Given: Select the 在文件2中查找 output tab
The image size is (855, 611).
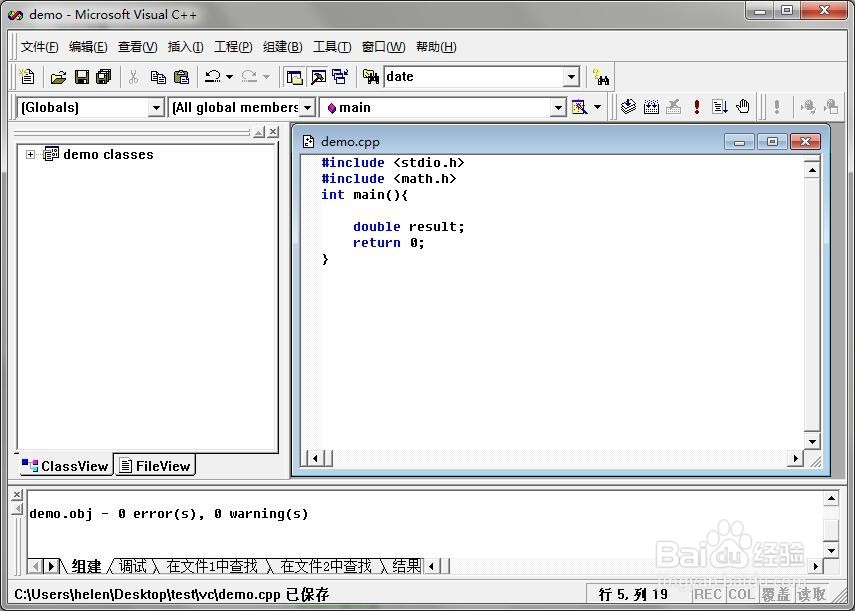Looking at the screenshot, I should pyautogui.click(x=326, y=566).
